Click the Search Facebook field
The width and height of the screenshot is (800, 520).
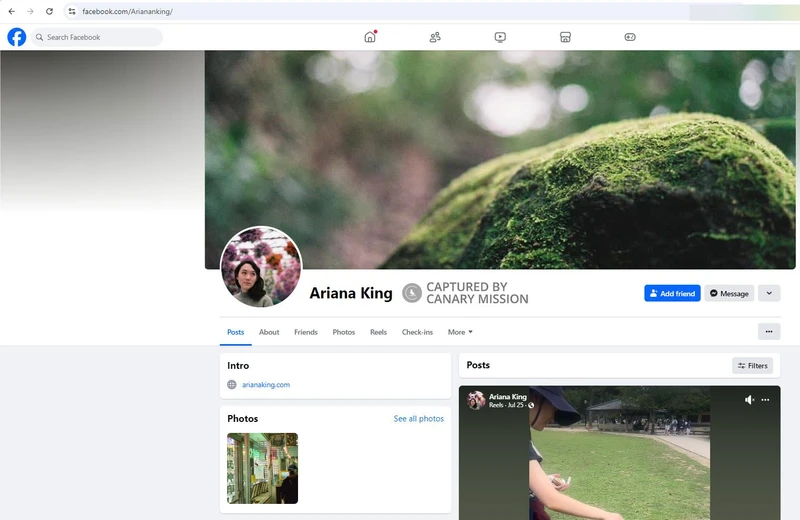pyautogui.click(x=96, y=37)
